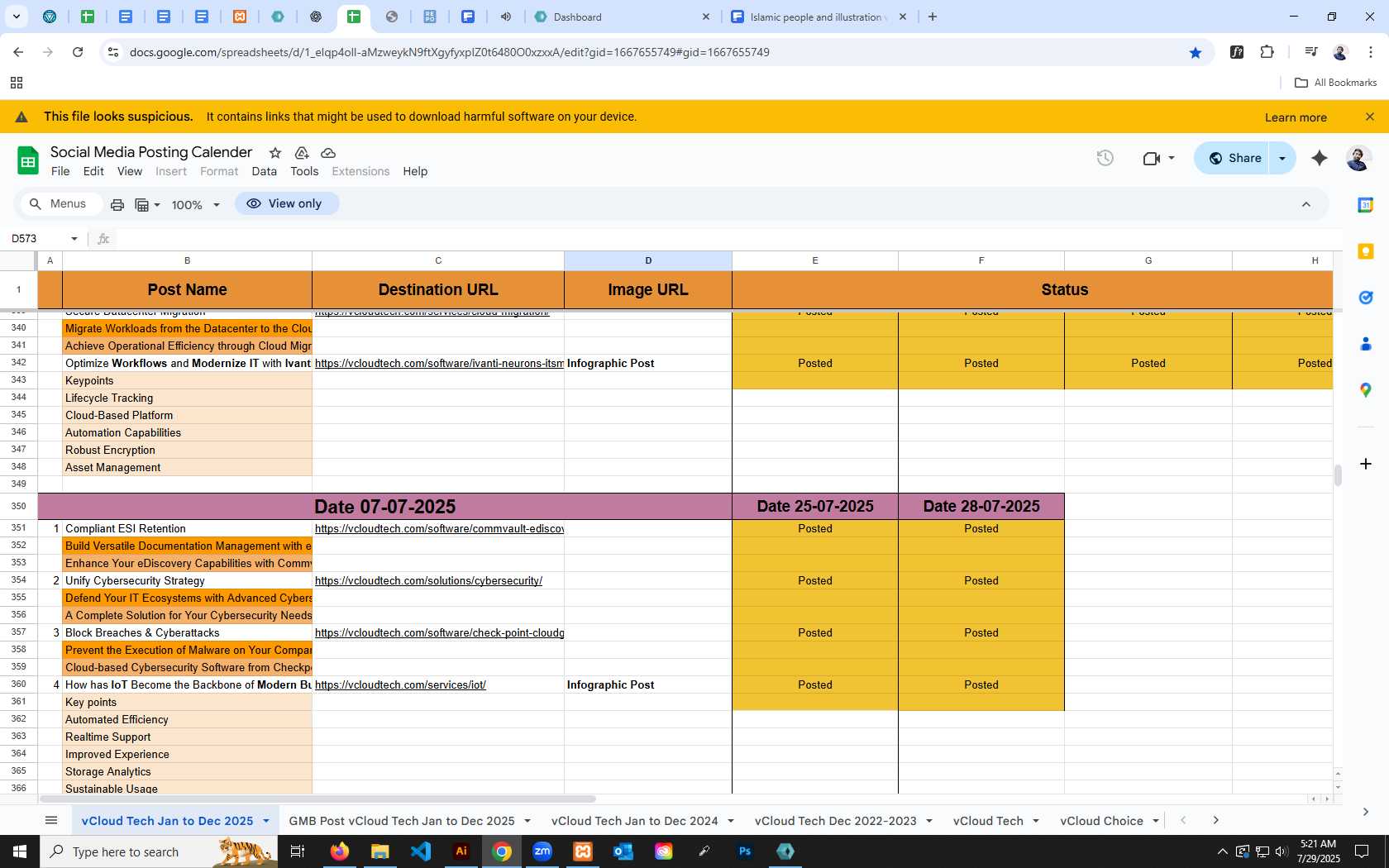Open the filter views dropdown
1389x868 pixels.
[148, 204]
